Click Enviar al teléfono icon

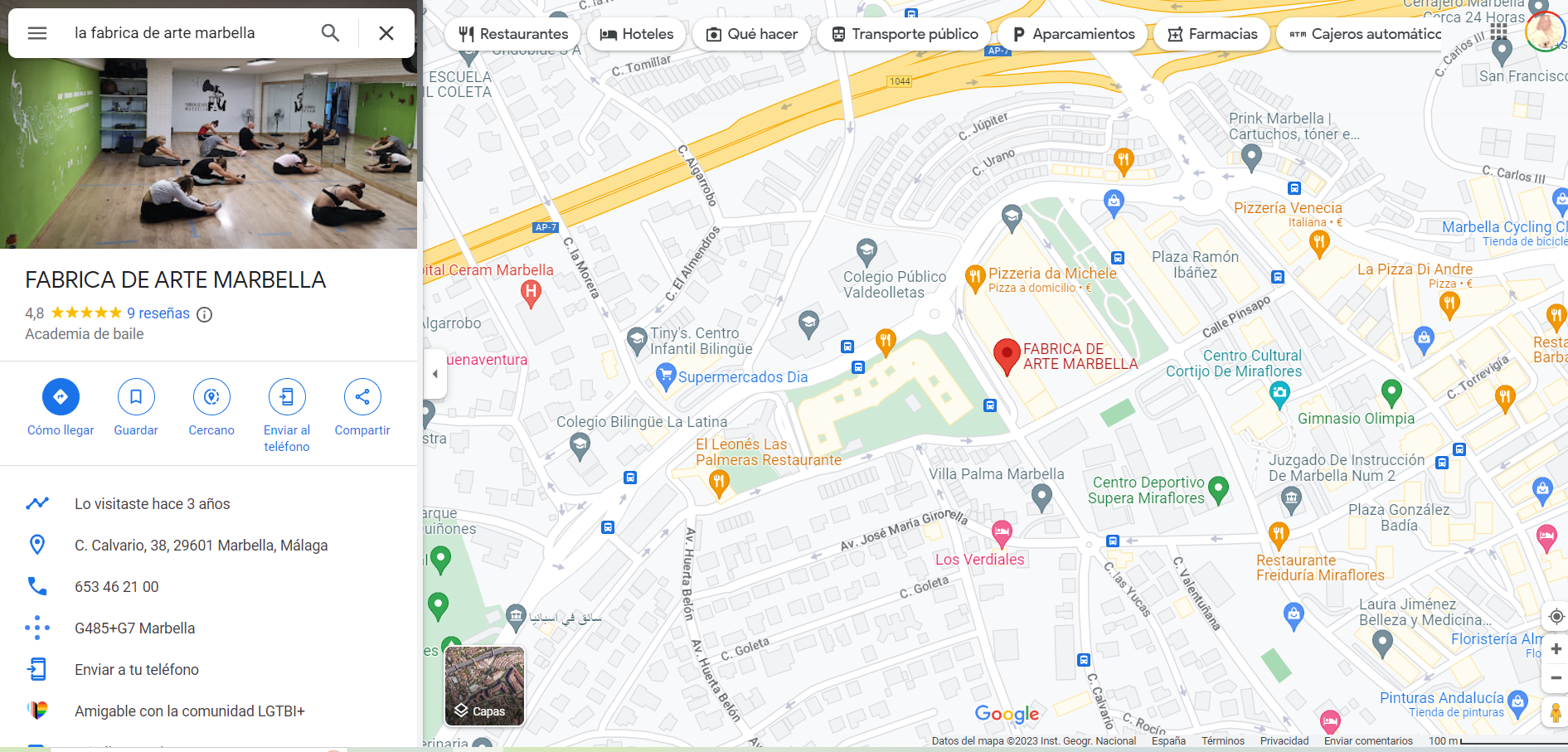pyautogui.click(x=287, y=396)
